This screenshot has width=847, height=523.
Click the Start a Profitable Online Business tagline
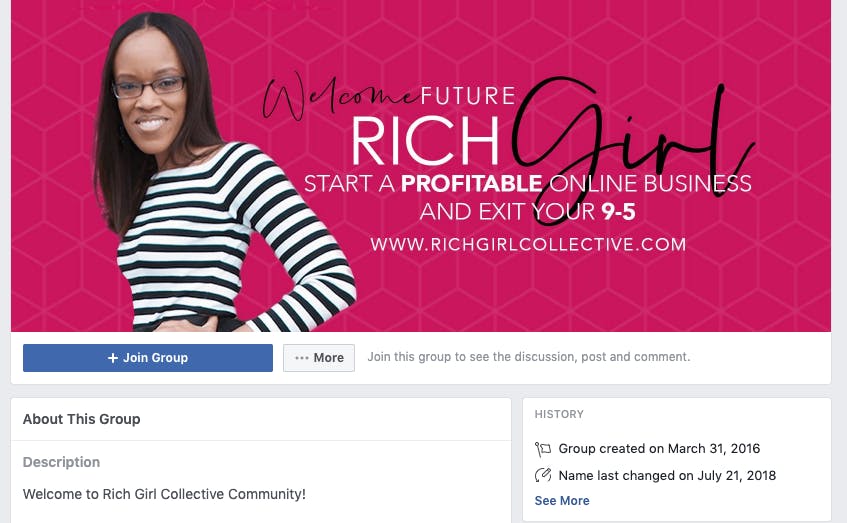coord(528,184)
